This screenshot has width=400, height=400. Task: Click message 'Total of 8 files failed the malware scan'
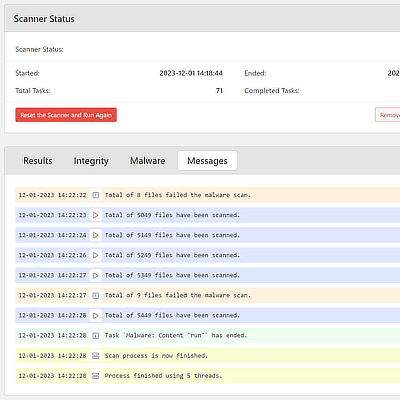[178, 195]
